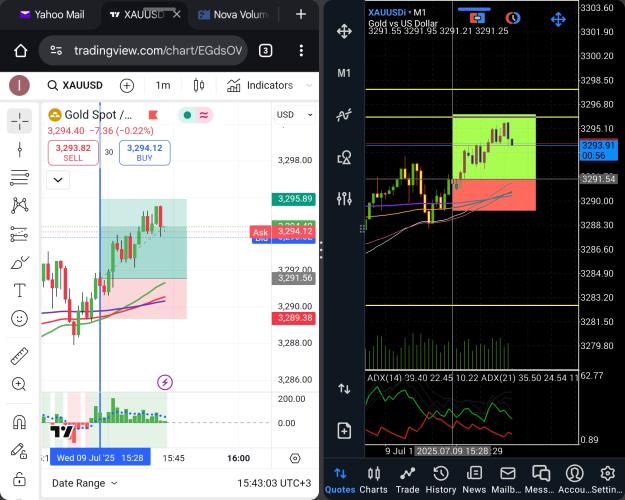Open browser three-dot overflow menu
Screen dimensions: 625x500
pyautogui.click(x=301, y=51)
